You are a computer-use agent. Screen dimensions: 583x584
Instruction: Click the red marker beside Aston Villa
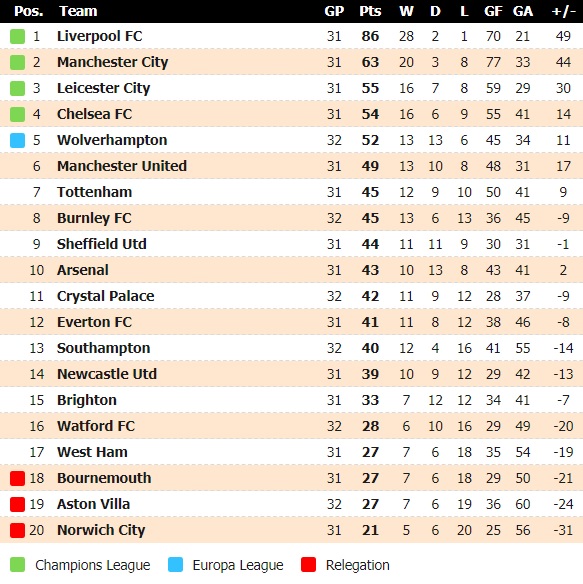(17, 504)
